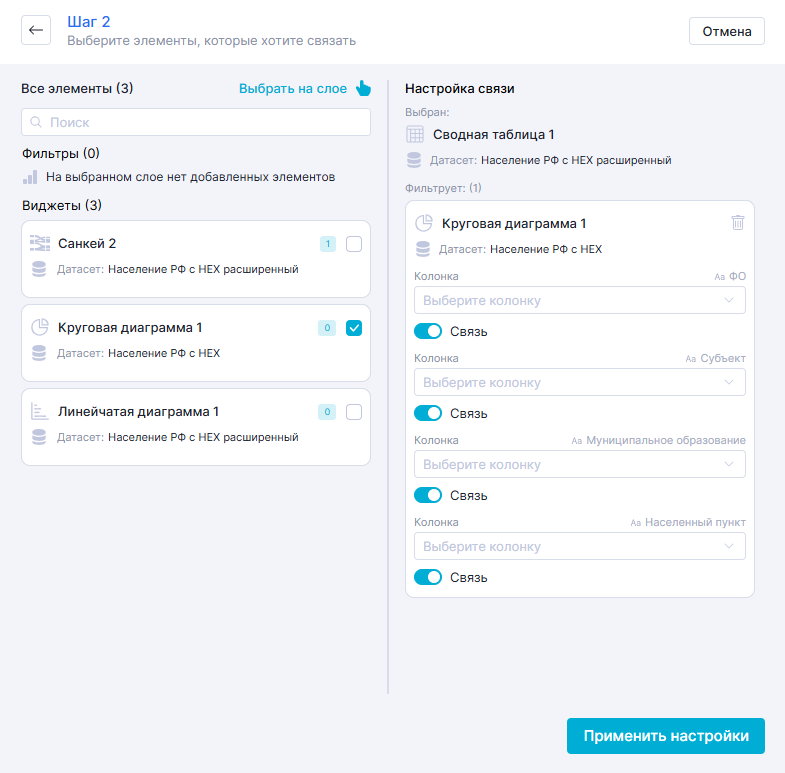
Task: Click the Выбрать на слое link
Action: [x=292, y=88]
